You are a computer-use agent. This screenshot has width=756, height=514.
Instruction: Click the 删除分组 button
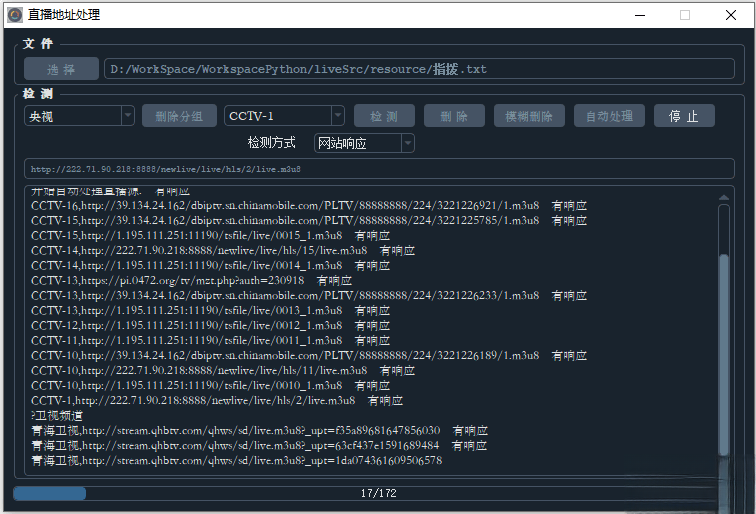(179, 116)
